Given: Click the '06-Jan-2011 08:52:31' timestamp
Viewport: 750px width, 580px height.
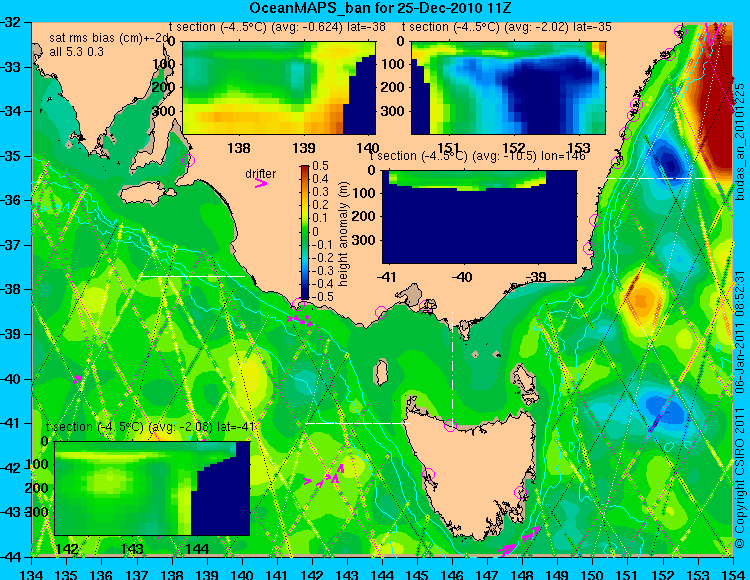Looking at the screenshot, I should (740, 332).
